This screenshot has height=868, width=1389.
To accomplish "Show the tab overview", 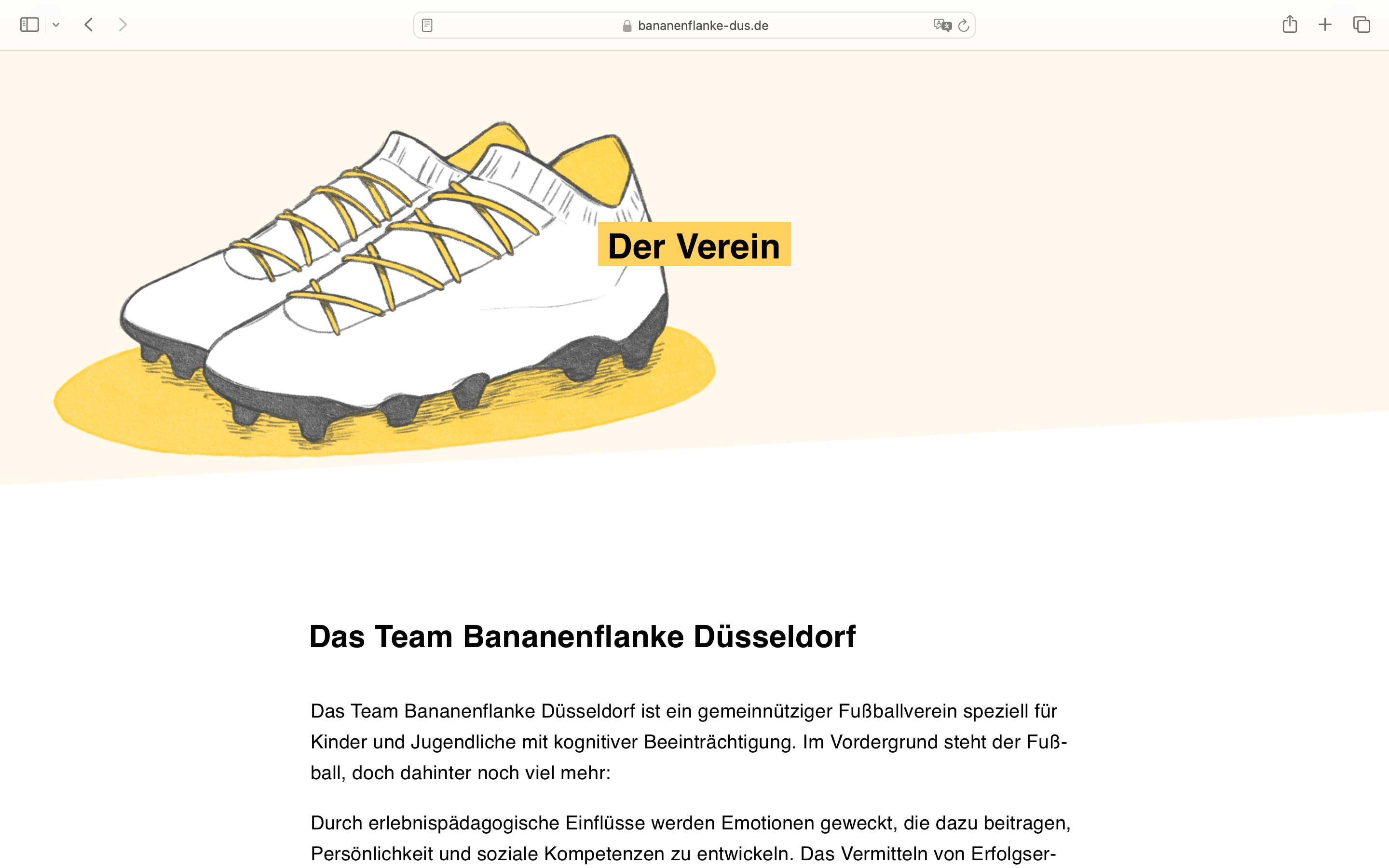I will (x=1362, y=25).
